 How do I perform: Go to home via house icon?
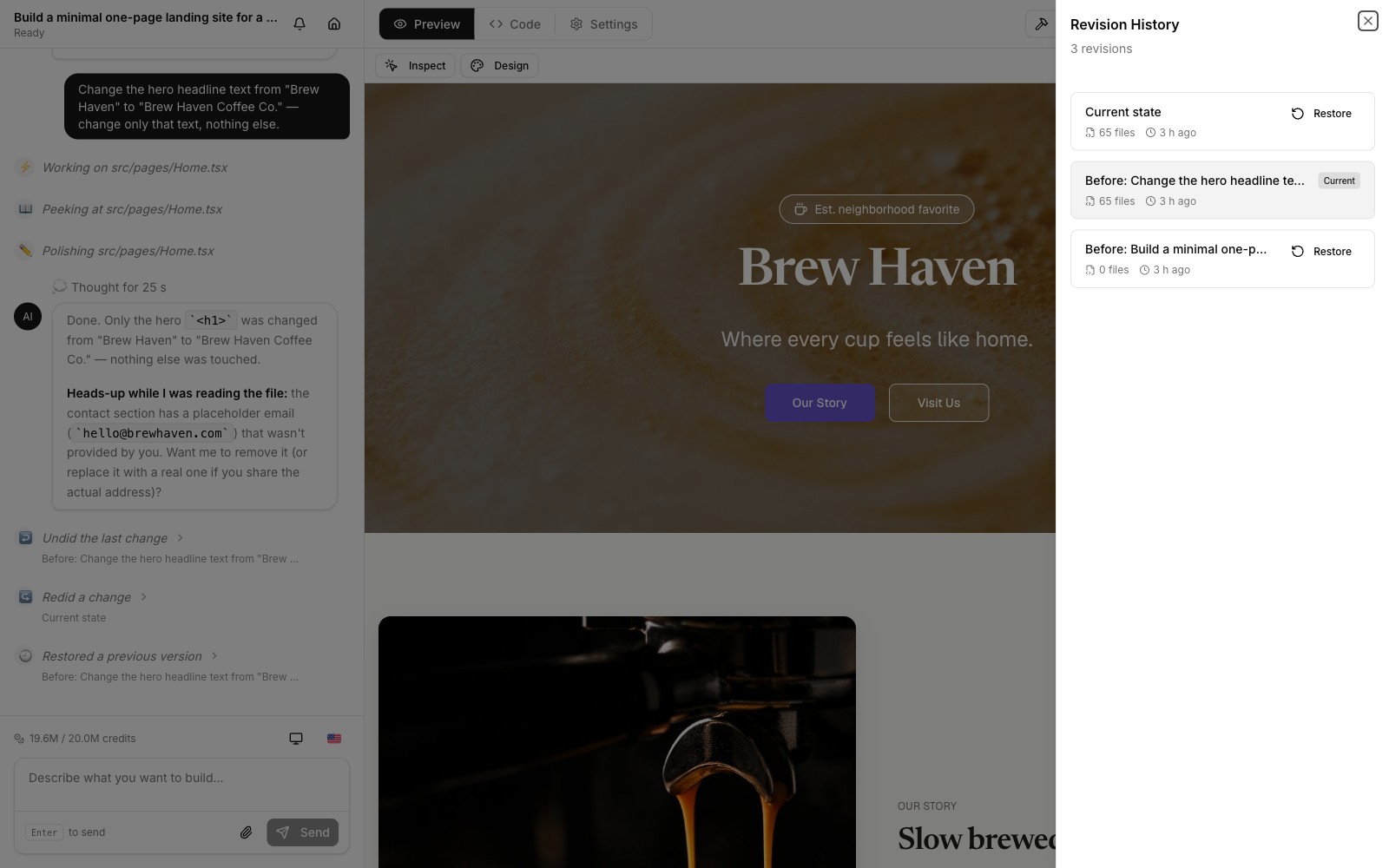tap(334, 24)
